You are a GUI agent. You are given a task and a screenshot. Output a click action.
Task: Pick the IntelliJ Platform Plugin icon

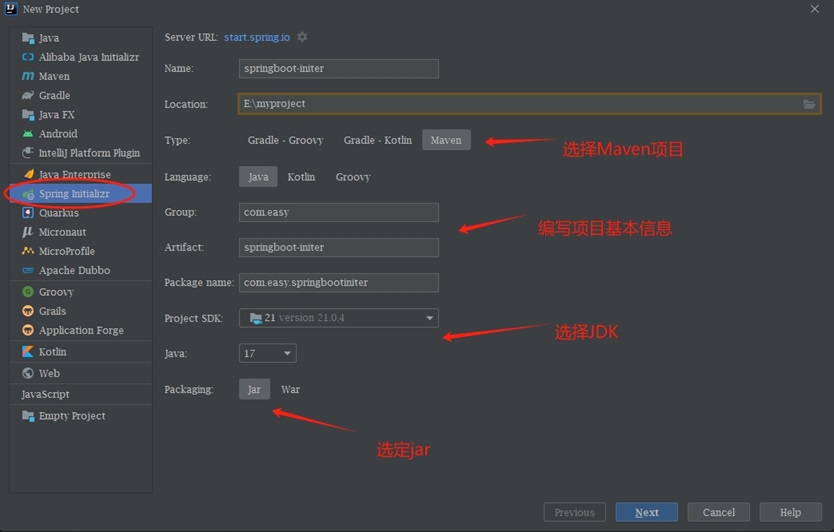click(28, 153)
